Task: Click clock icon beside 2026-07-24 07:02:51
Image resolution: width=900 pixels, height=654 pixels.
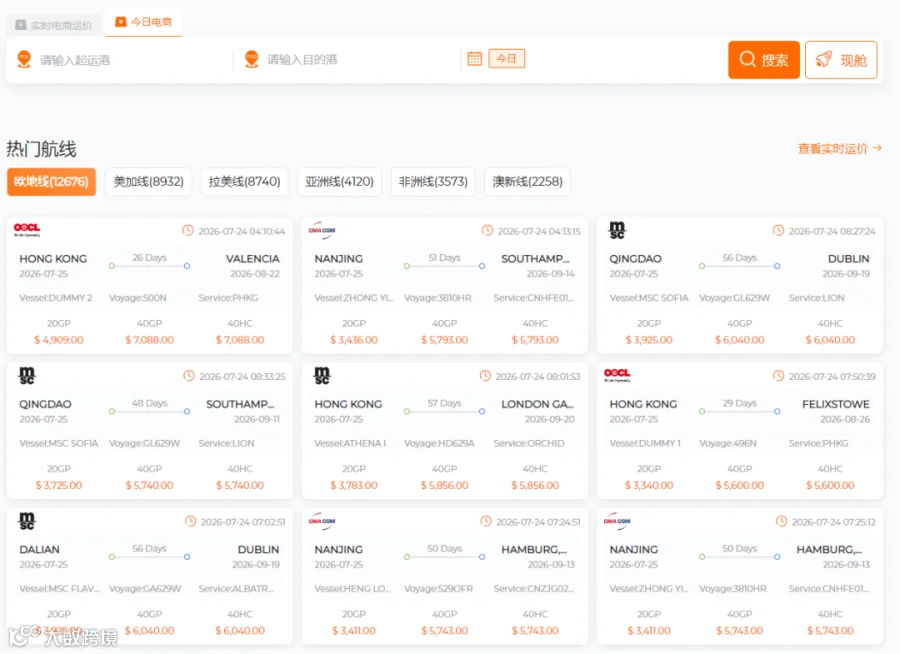Action: (191, 521)
